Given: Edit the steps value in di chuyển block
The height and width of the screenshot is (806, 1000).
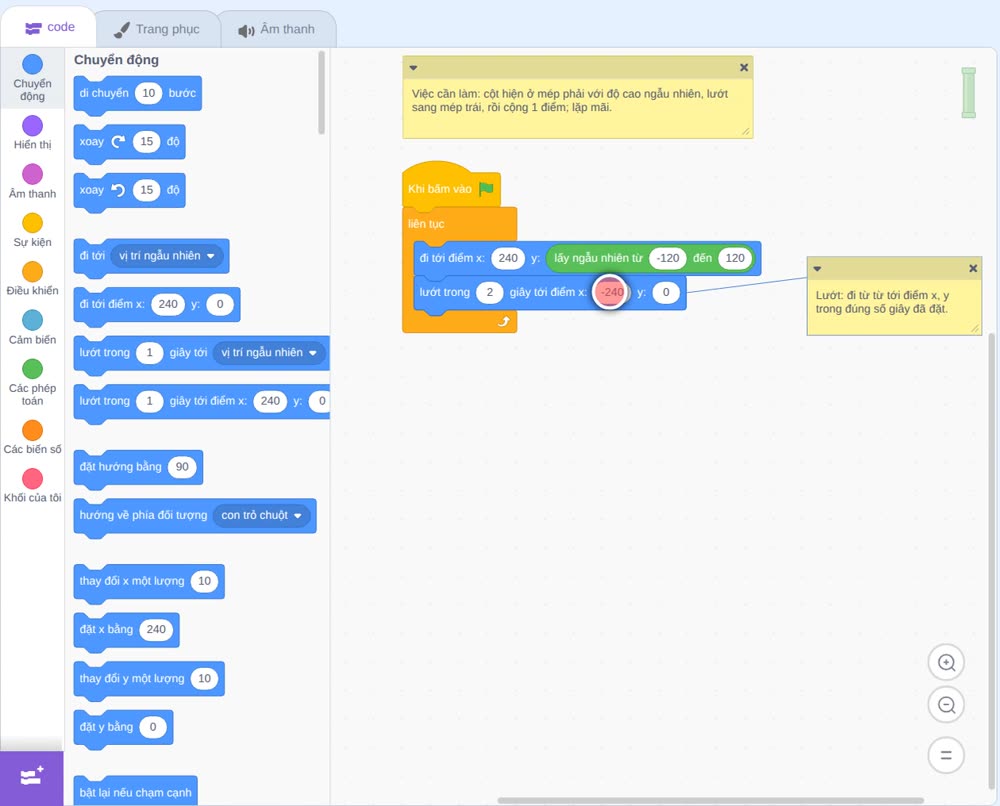Looking at the screenshot, I should tap(149, 93).
